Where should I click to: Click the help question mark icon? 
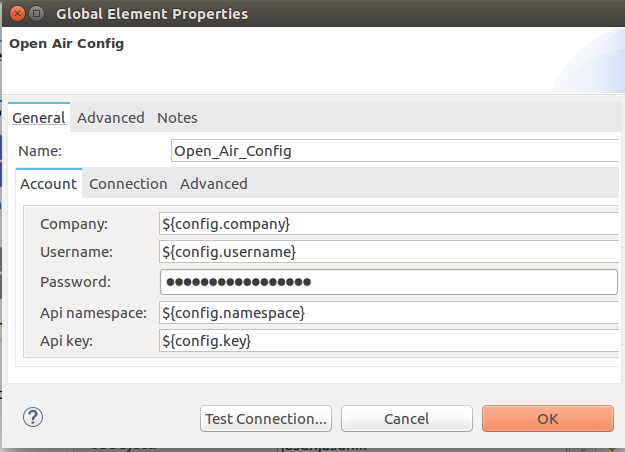tap(32, 416)
